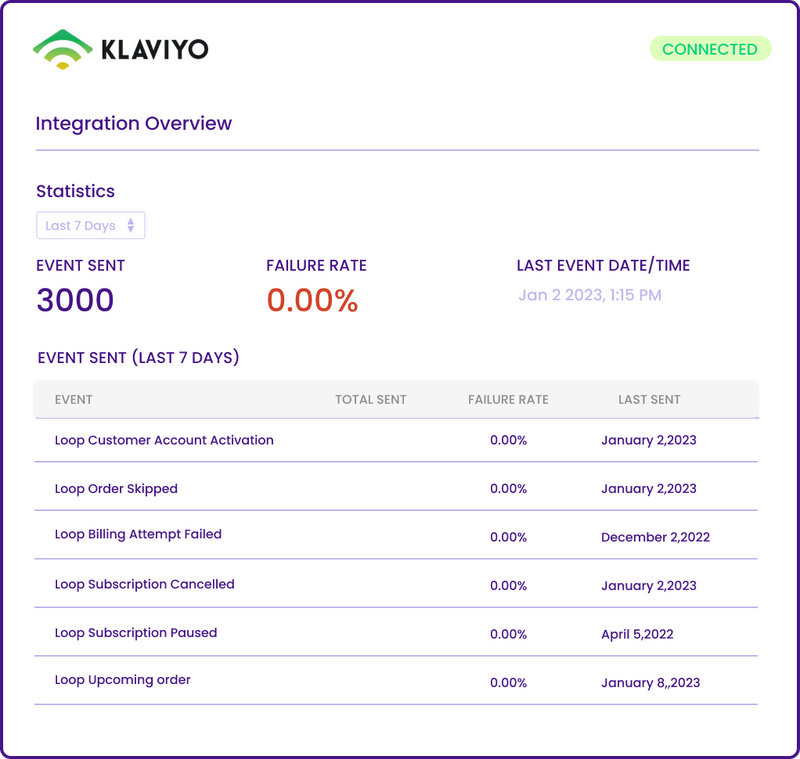Click last sent date for Loop Order Skipped
The width and height of the screenshot is (800, 759).
pyautogui.click(x=649, y=489)
